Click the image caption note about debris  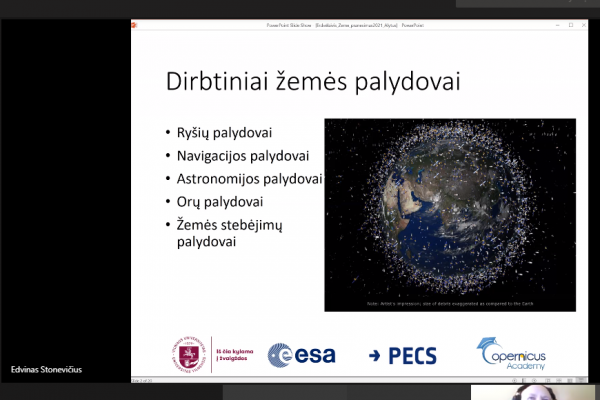450,304
